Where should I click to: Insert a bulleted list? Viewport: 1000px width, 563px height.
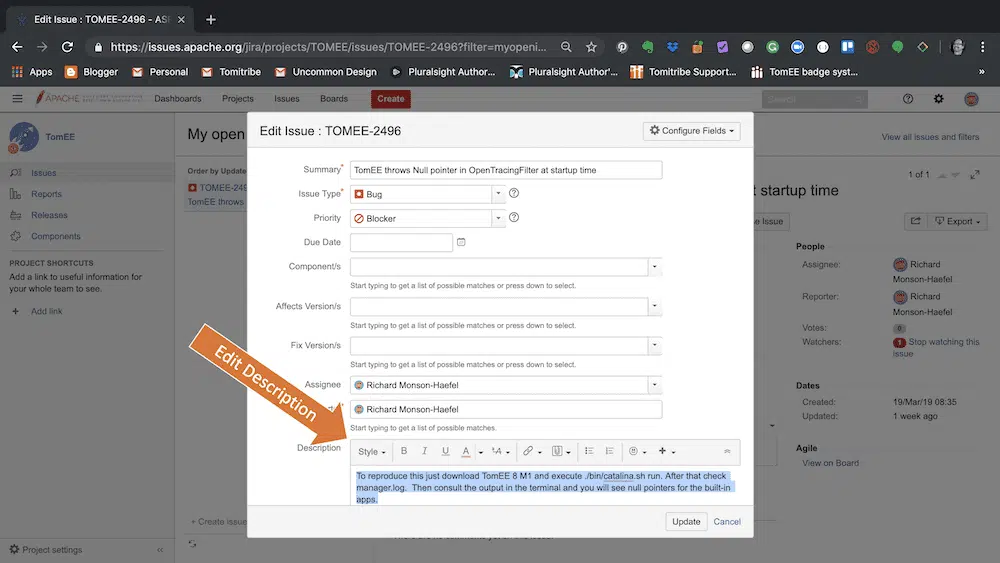(x=589, y=451)
